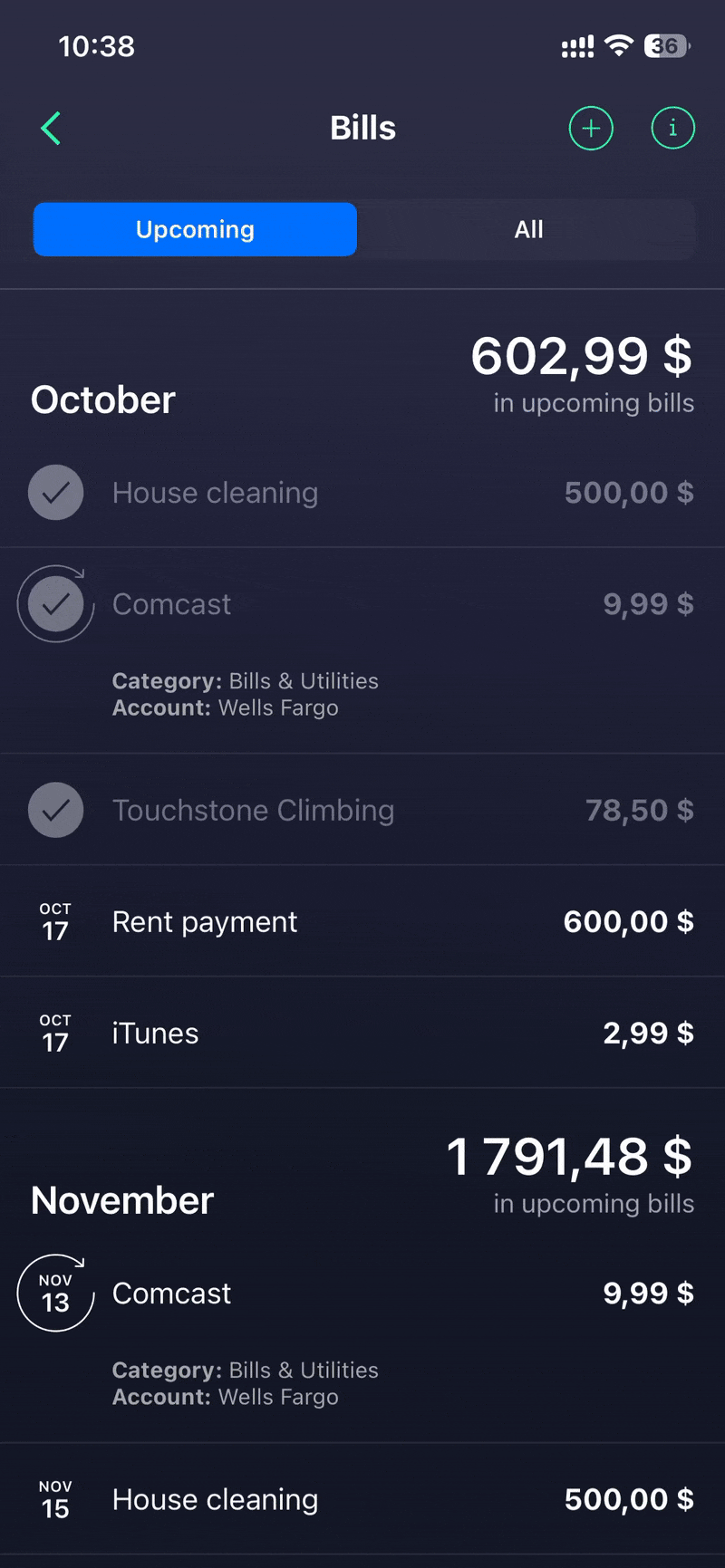Tap the green back arrow
725x1568 pixels.
tap(52, 129)
